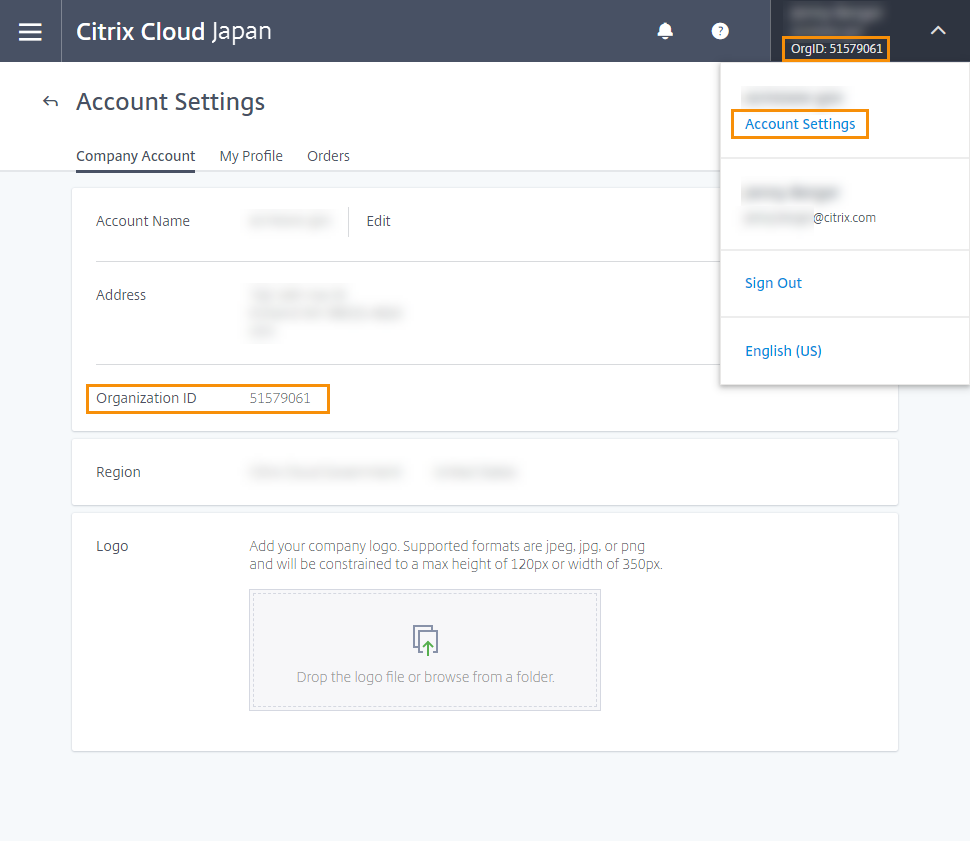970x841 pixels.
Task: Select Account Settings in the user dropdown
Action: [800, 124]
